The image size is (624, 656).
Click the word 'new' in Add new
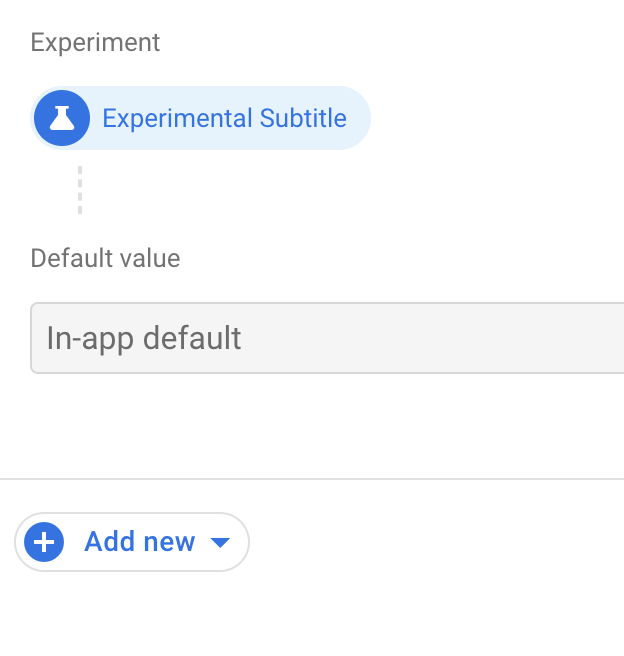[x=169, y=542]
